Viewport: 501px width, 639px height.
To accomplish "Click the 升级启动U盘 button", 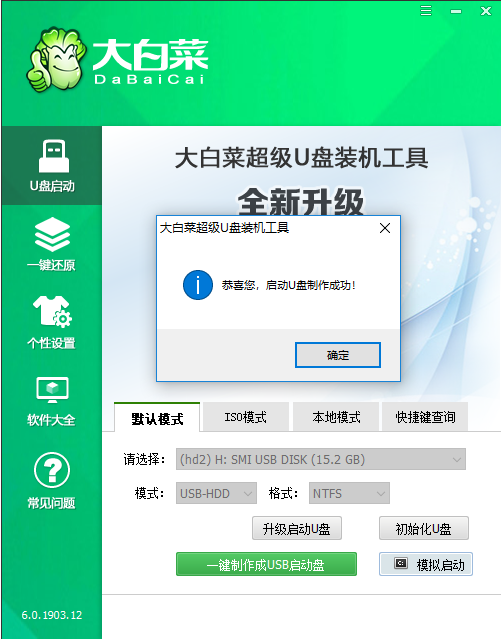I will coord(297,529).
